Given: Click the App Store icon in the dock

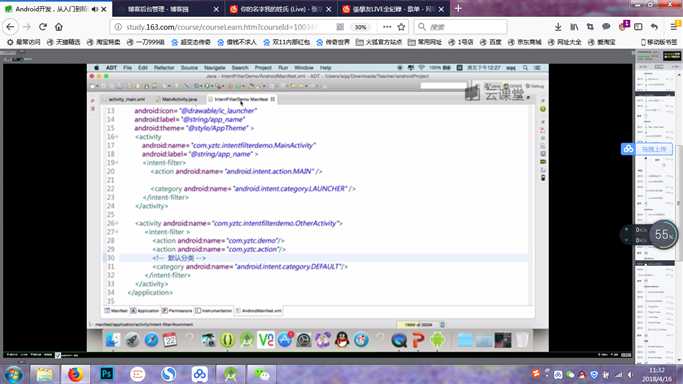Looking at the screenshot, I should click(x=284, y=340).
